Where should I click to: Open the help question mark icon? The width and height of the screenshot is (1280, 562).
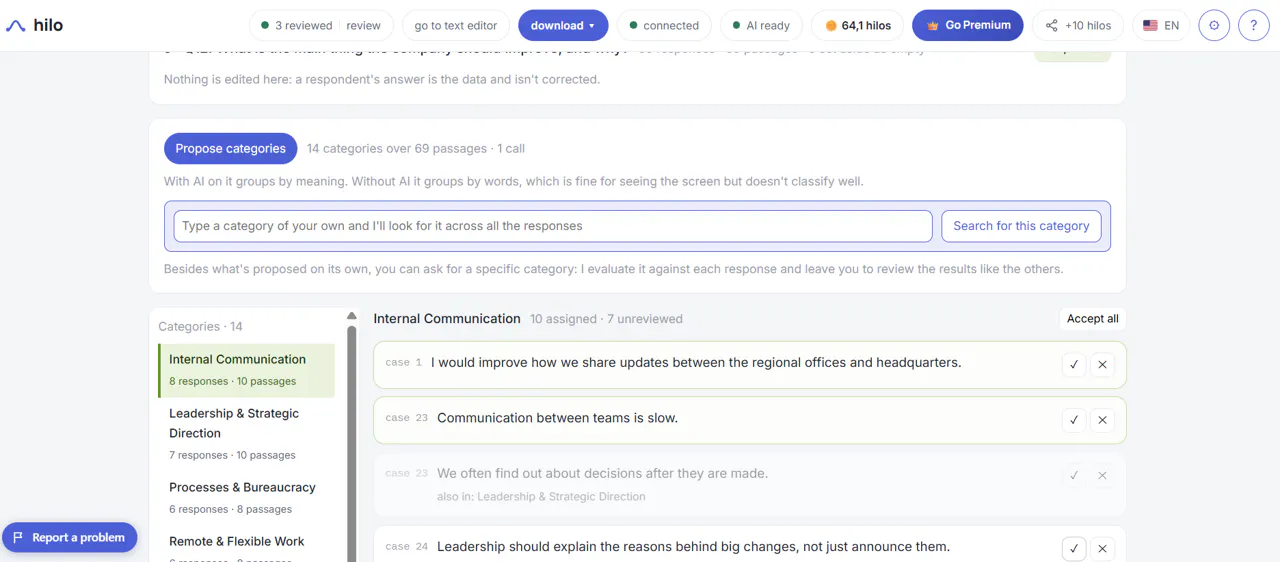point(1254,26)
